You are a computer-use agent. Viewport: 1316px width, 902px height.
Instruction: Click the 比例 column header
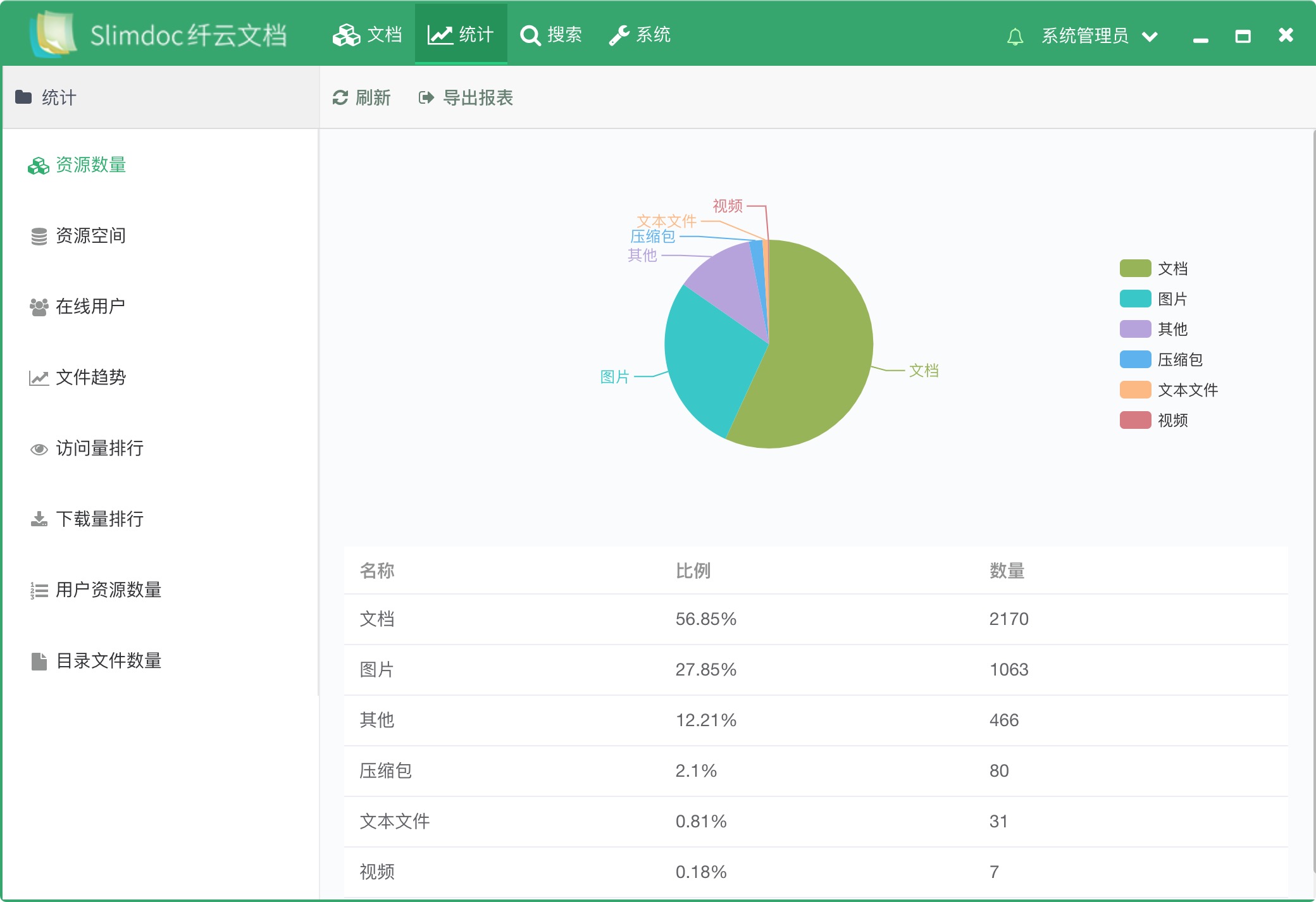693,571
